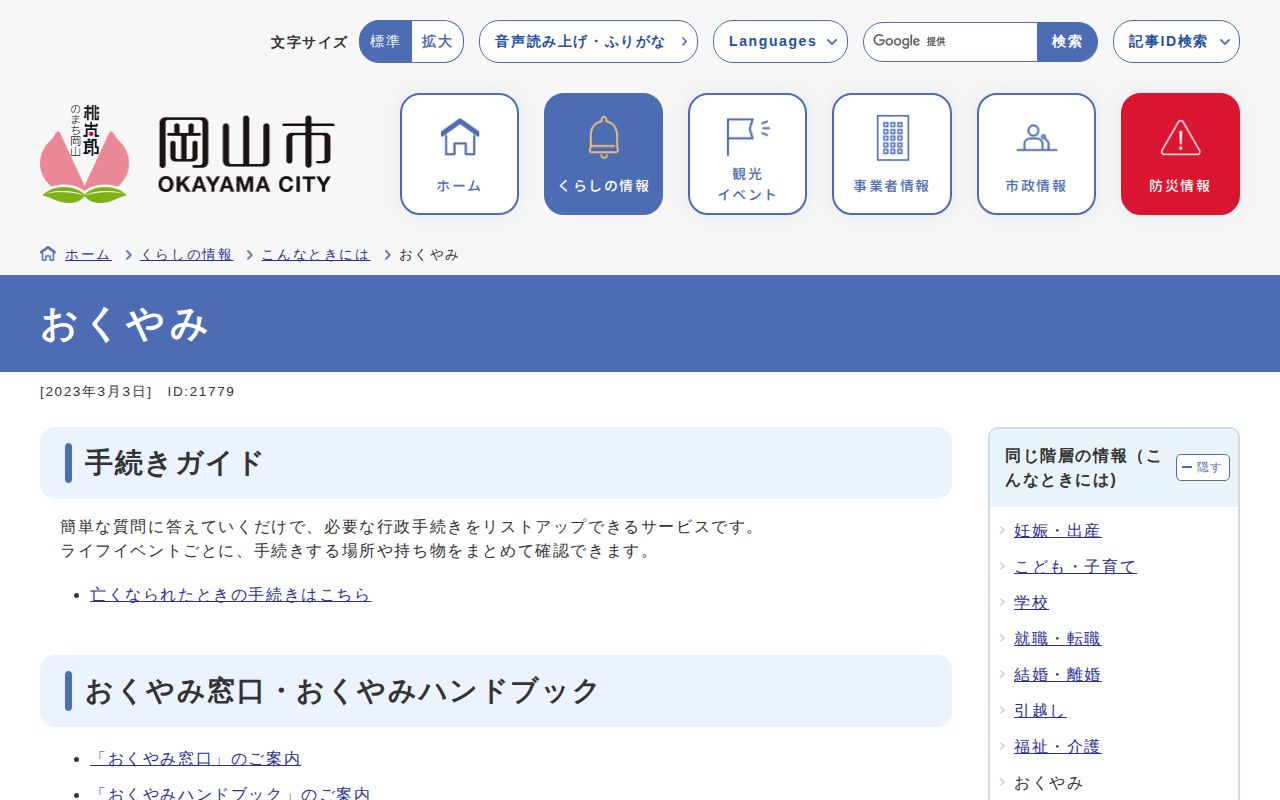The height and width of the screenshot is (800, 1280).
Task: Expand 記事ID検索 dropdown
Action: (1176, 42)
